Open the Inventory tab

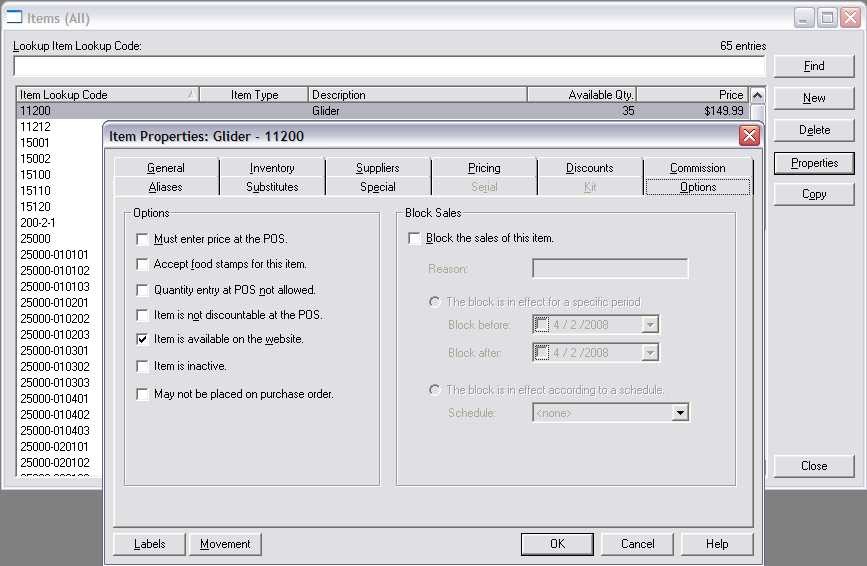[x=272, y=167]
